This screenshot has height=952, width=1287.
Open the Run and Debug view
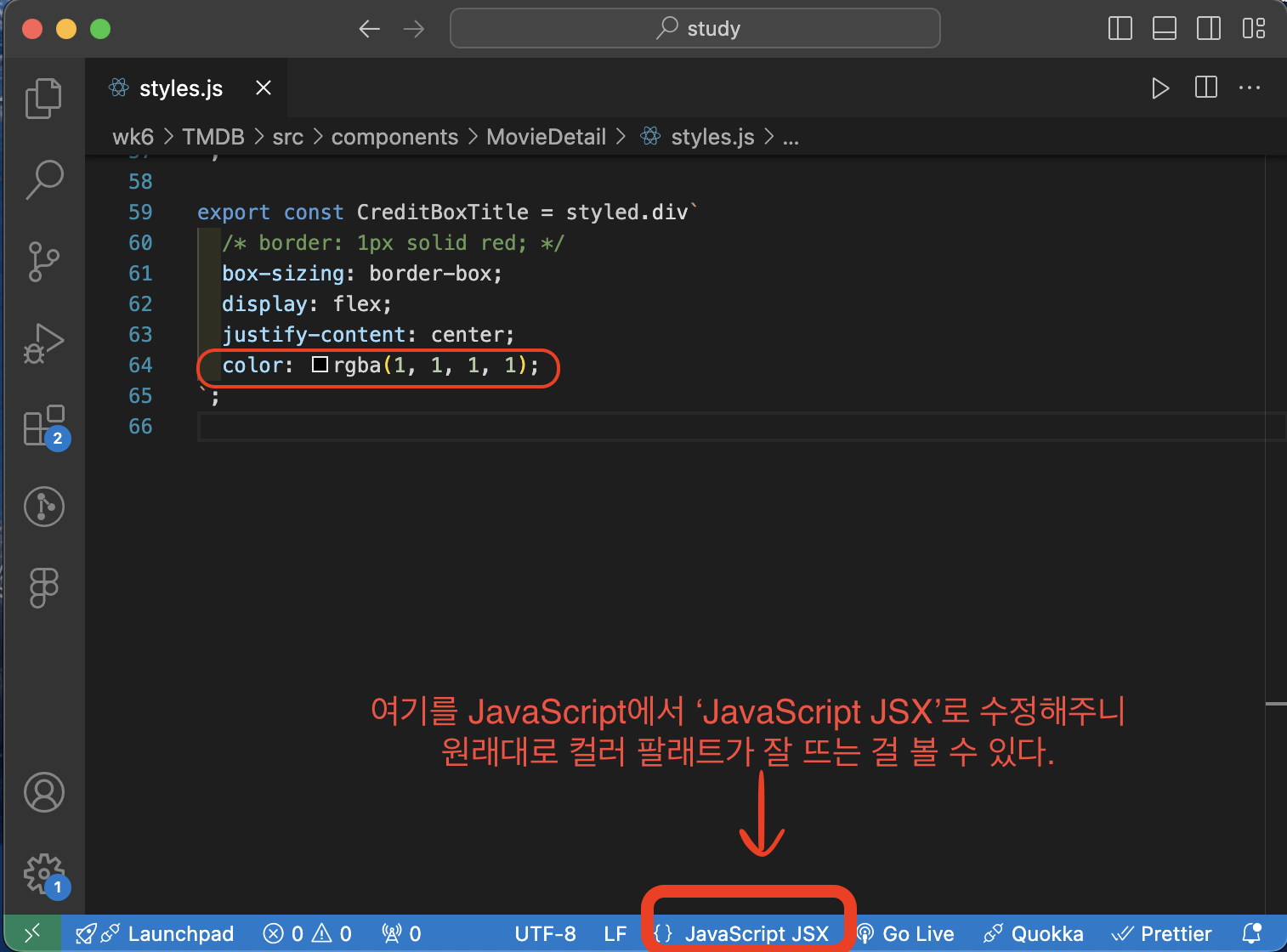click(x=43, y=343)
